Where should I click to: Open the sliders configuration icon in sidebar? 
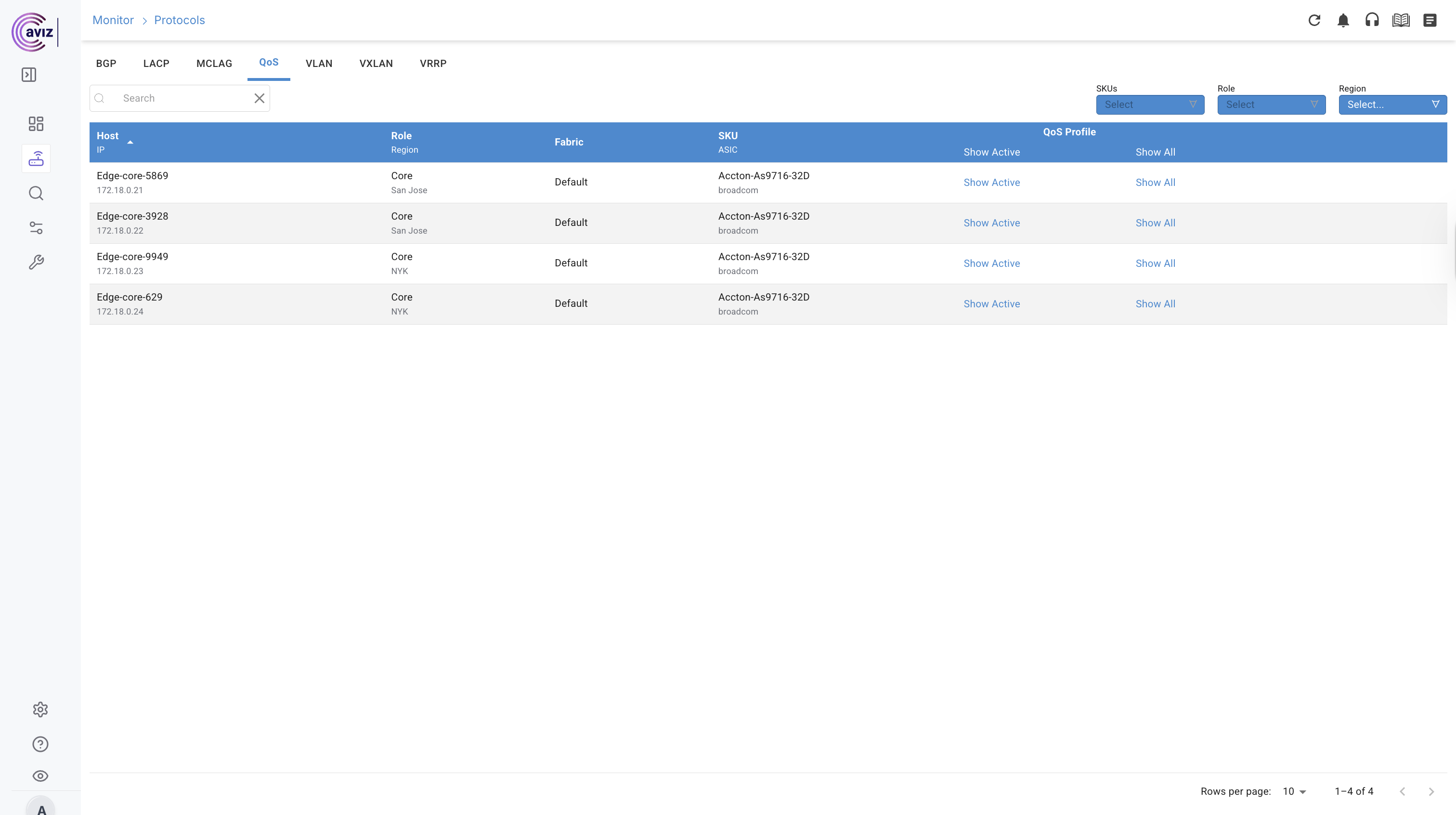36,228
